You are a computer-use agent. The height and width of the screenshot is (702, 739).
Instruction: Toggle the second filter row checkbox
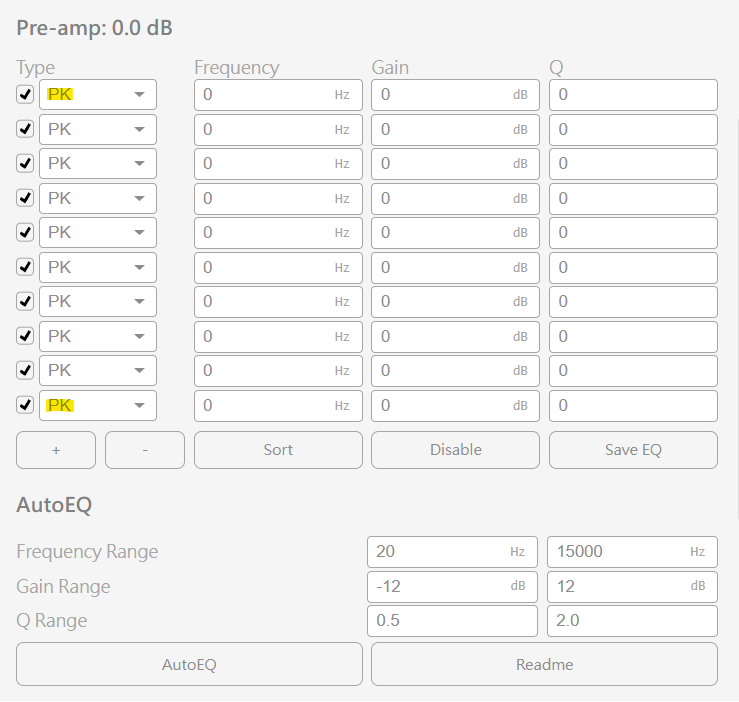click(x=25, y=129)
